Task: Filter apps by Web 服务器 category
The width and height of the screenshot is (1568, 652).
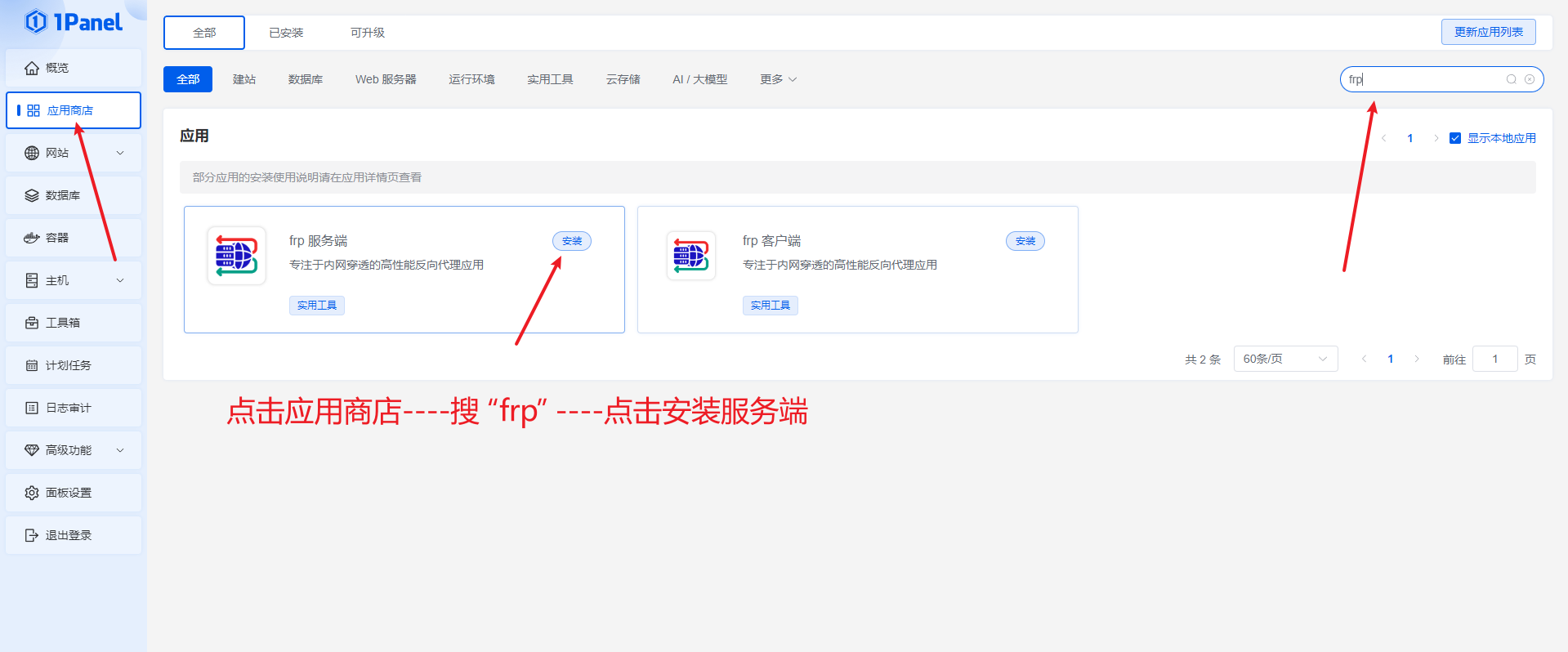Action: 386,79
